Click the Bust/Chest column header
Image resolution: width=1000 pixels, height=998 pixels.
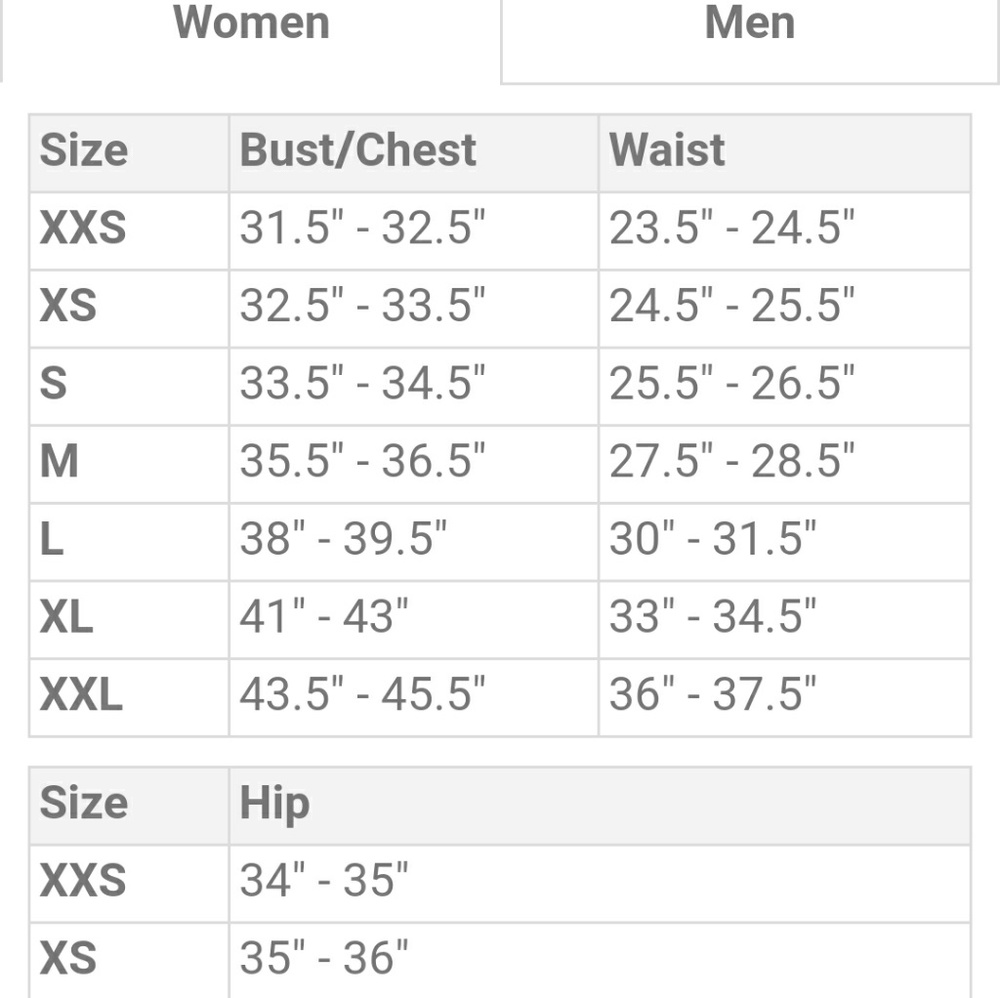tap(358, 151)
